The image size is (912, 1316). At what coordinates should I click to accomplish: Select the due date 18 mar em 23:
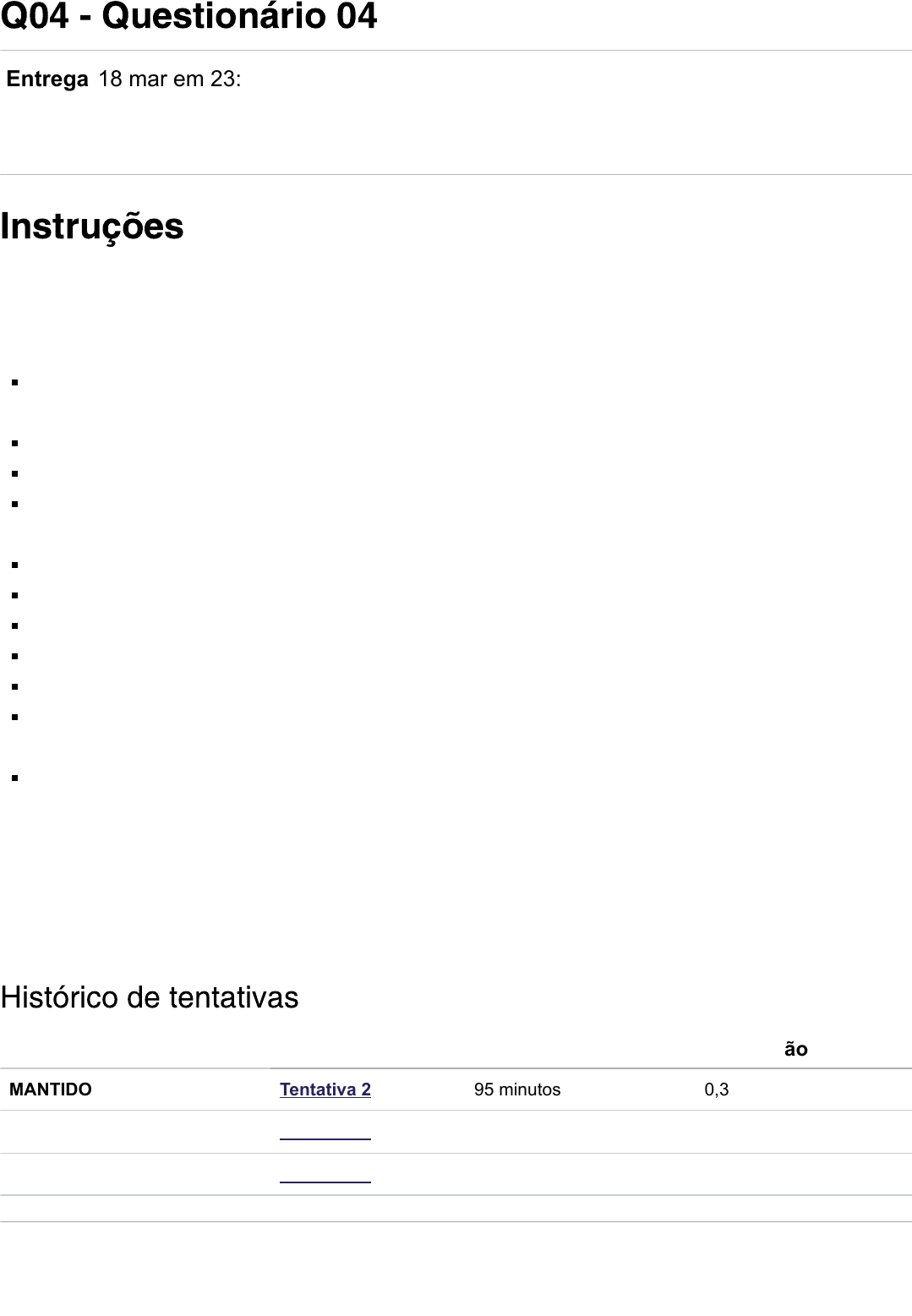(x=169, y=79)
